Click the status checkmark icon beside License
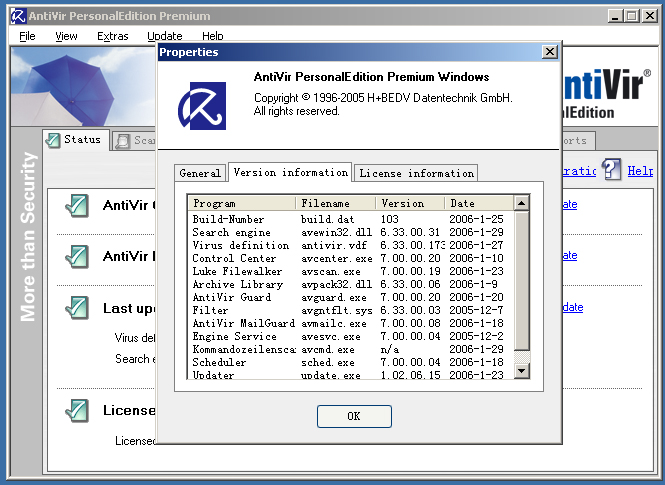The width and height of the screenshot is (665, 485). click(77, 410)
